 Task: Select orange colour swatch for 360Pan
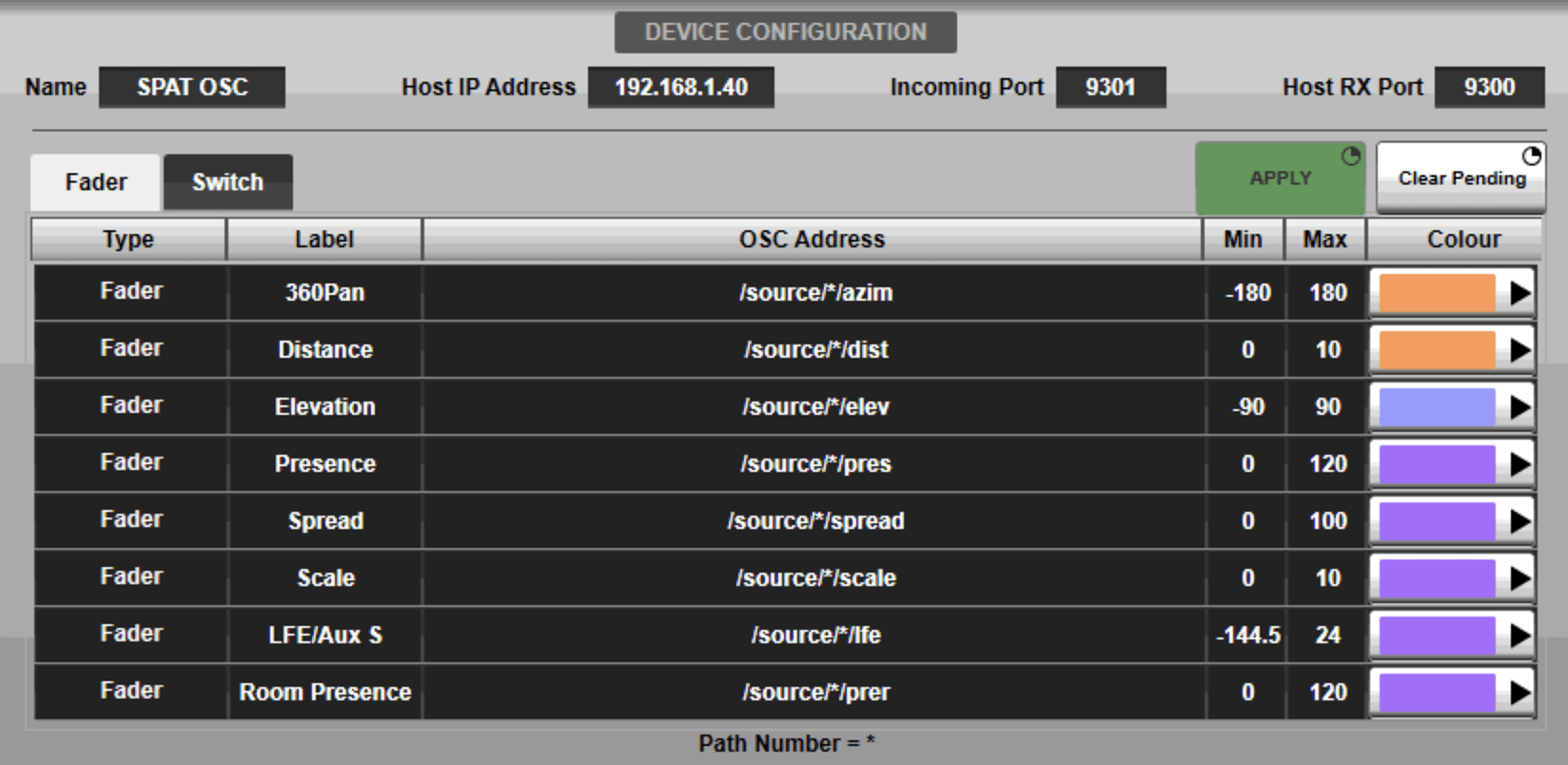[x=1437, y=293]
